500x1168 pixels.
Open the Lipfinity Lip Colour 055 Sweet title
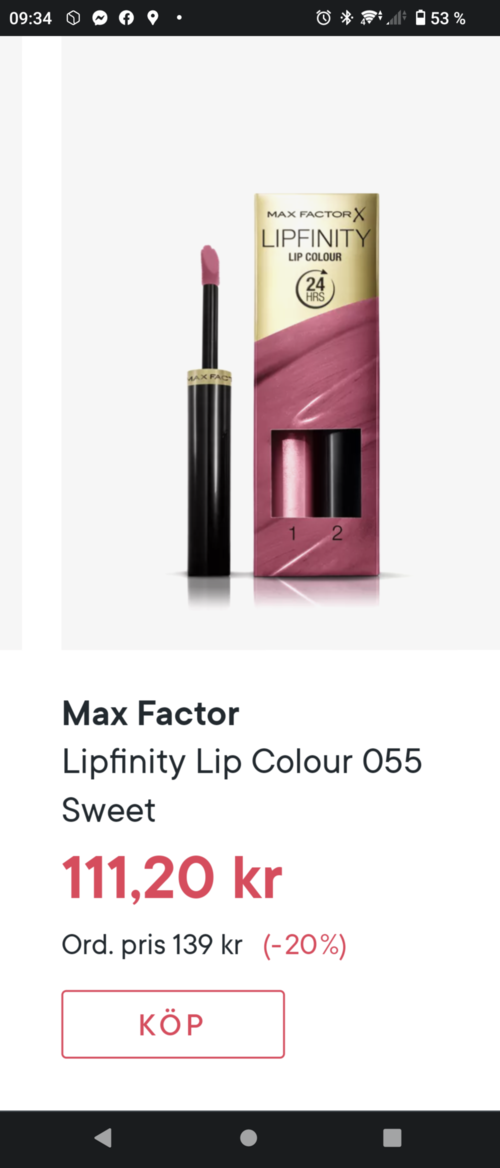pos(242,786)
